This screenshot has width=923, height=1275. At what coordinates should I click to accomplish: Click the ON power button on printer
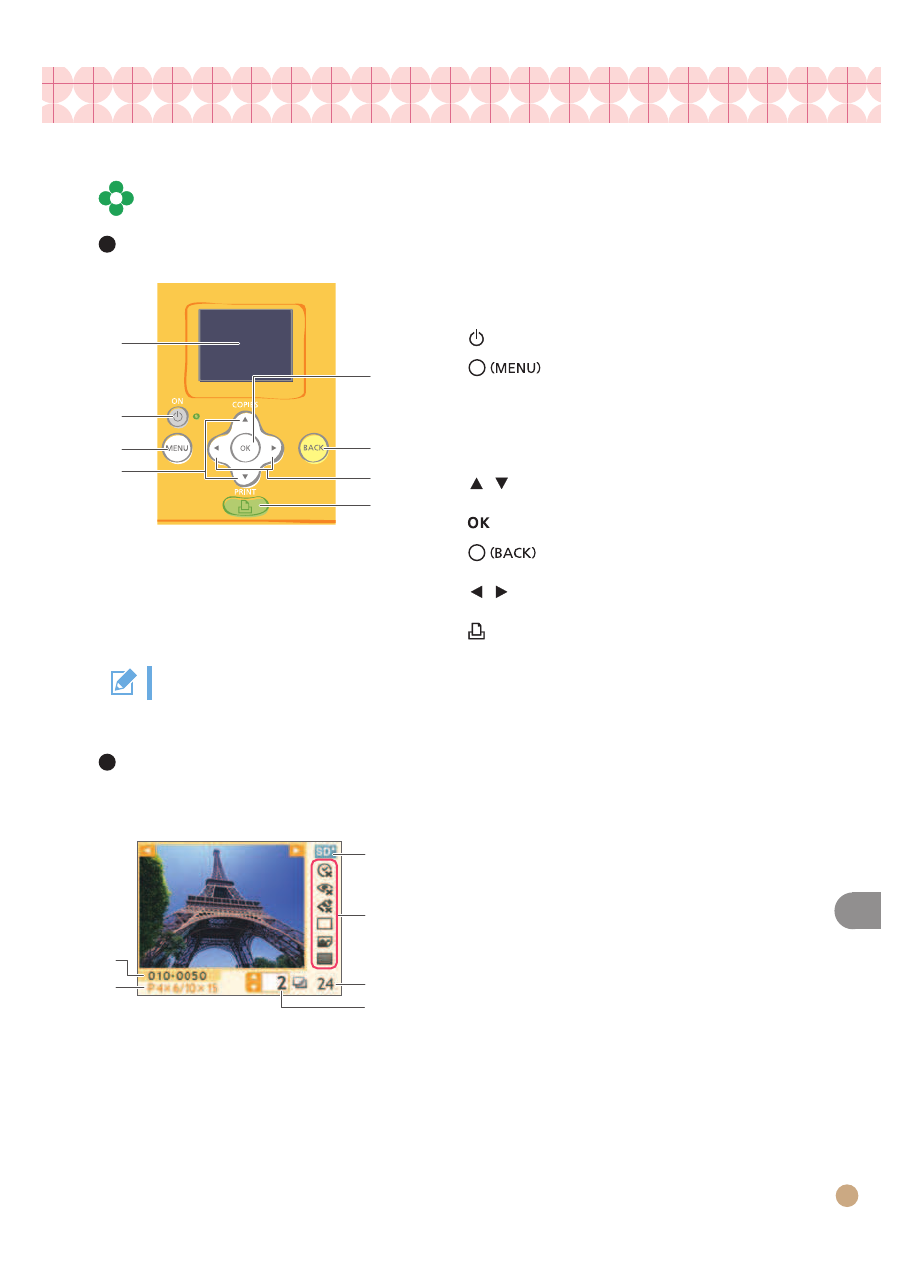coord(178,417)
